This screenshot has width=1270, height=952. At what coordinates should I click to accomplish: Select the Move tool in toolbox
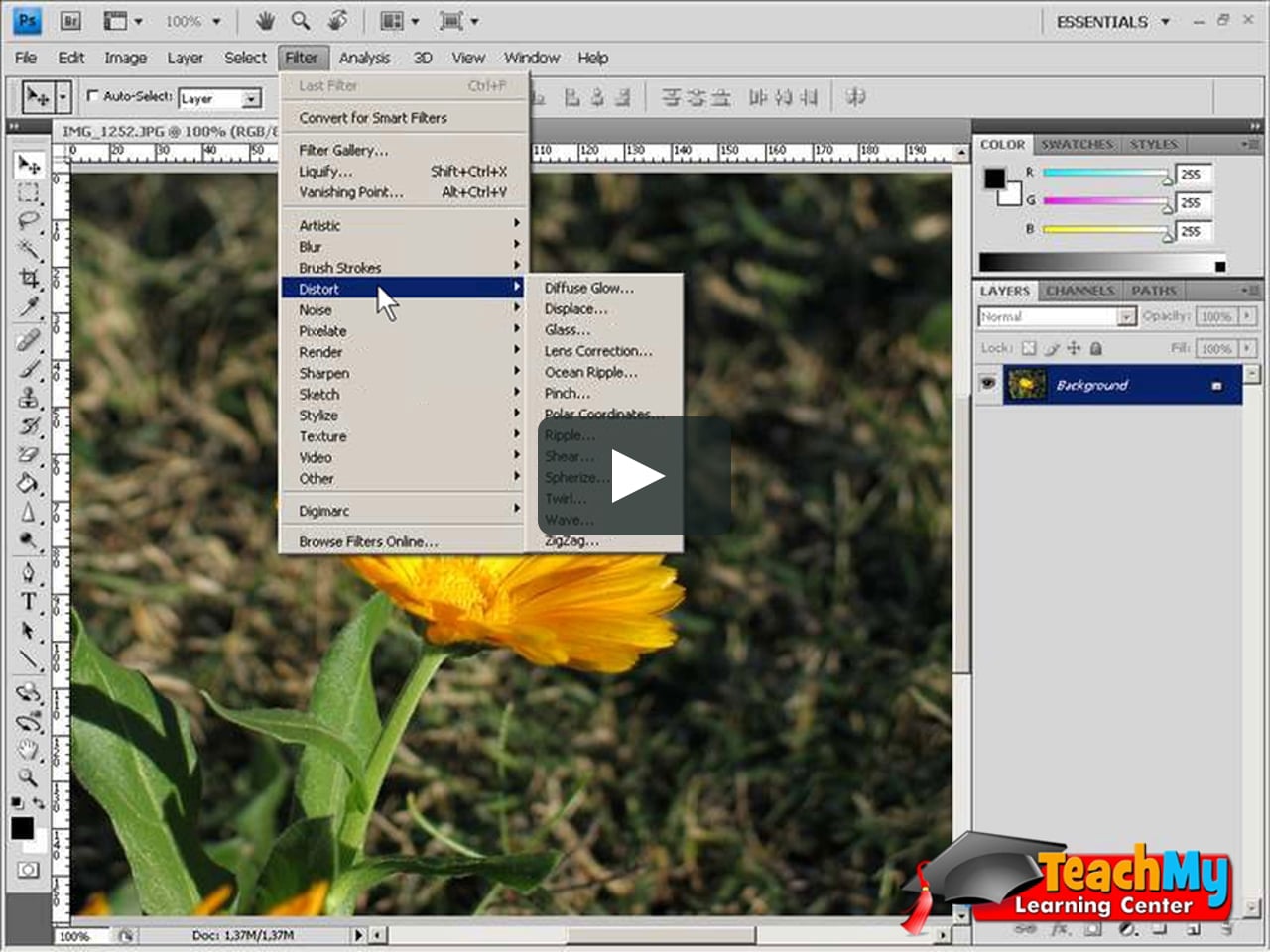click(28, 164)
